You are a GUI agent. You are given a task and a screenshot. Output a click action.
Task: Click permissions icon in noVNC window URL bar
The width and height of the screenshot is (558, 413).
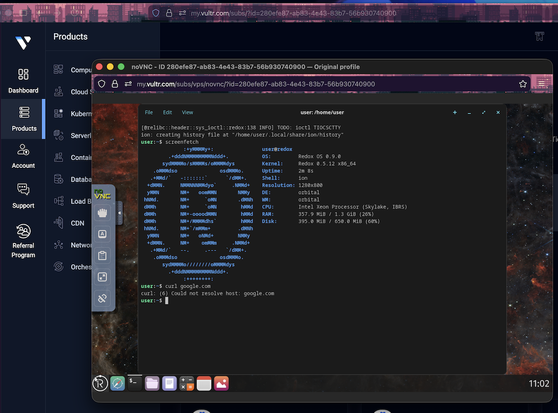coord(128,84)
